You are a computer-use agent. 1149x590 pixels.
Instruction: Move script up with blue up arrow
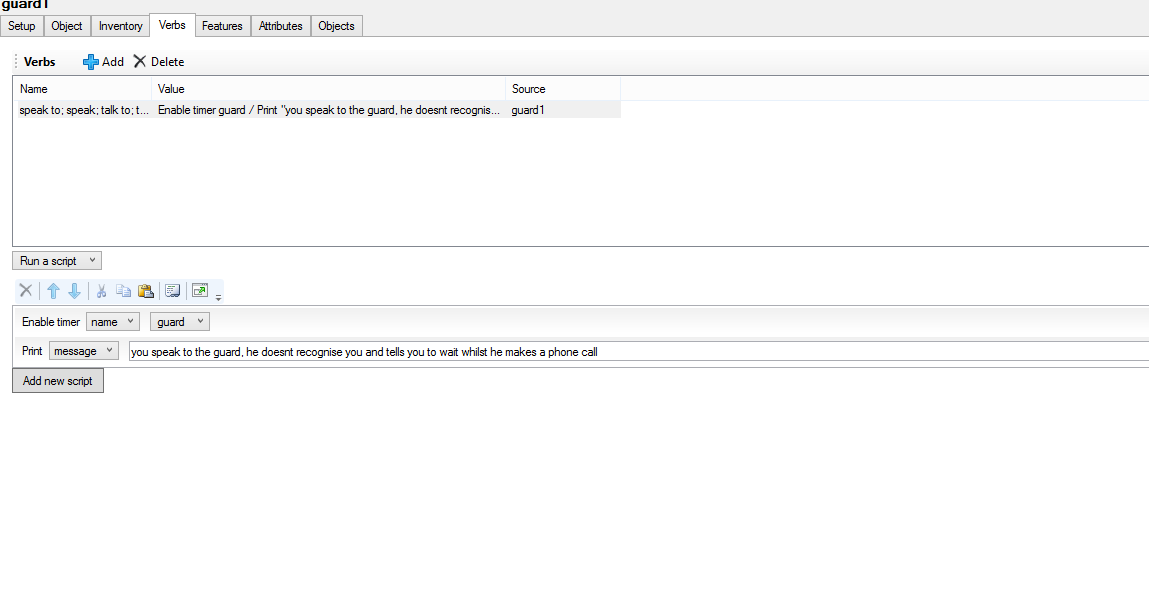tap(54, 291)
